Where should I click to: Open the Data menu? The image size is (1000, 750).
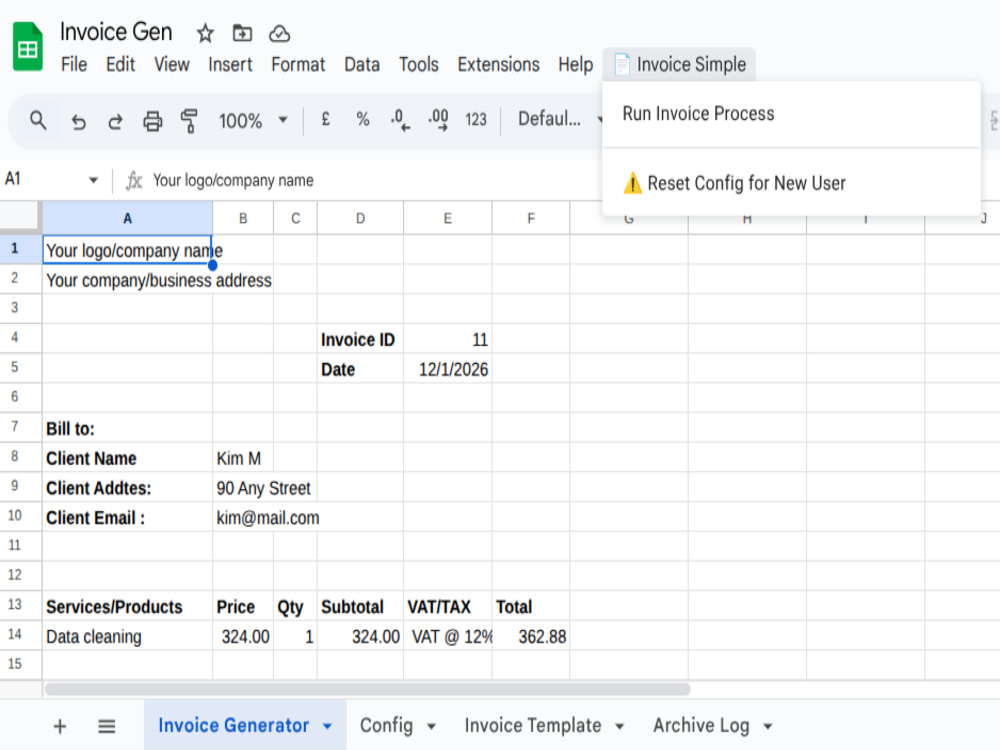362,64
